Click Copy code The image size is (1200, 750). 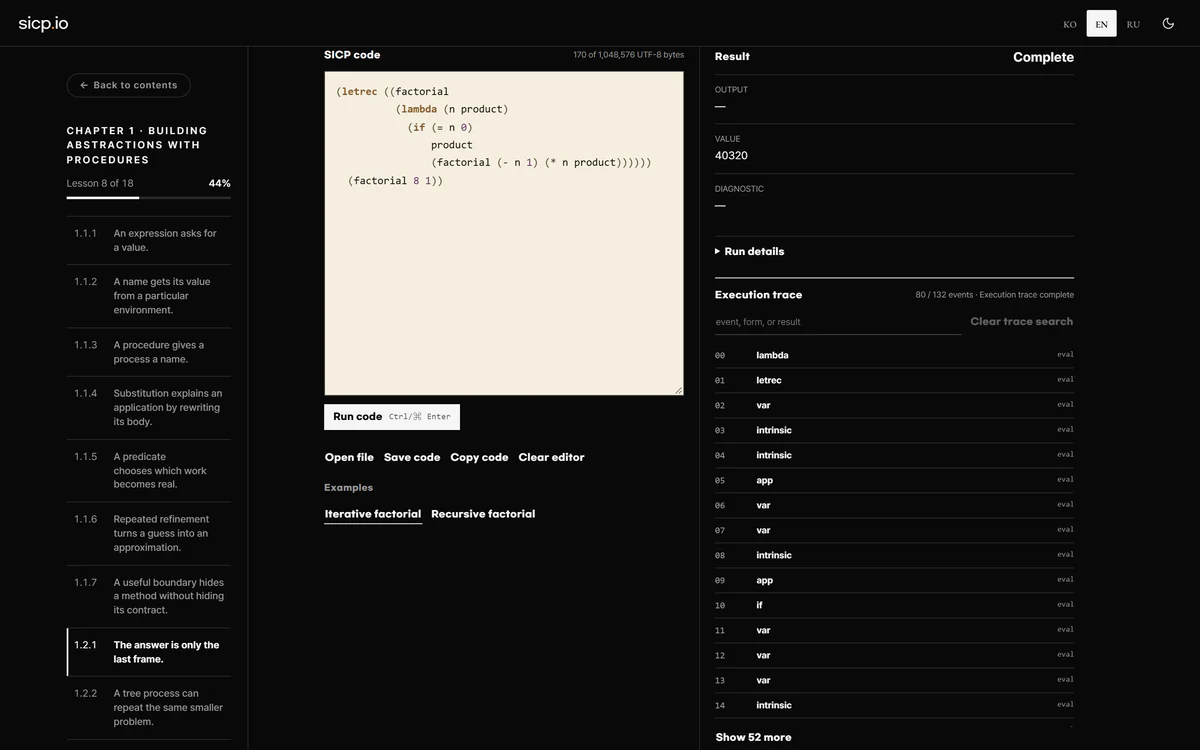pos(479,457)
